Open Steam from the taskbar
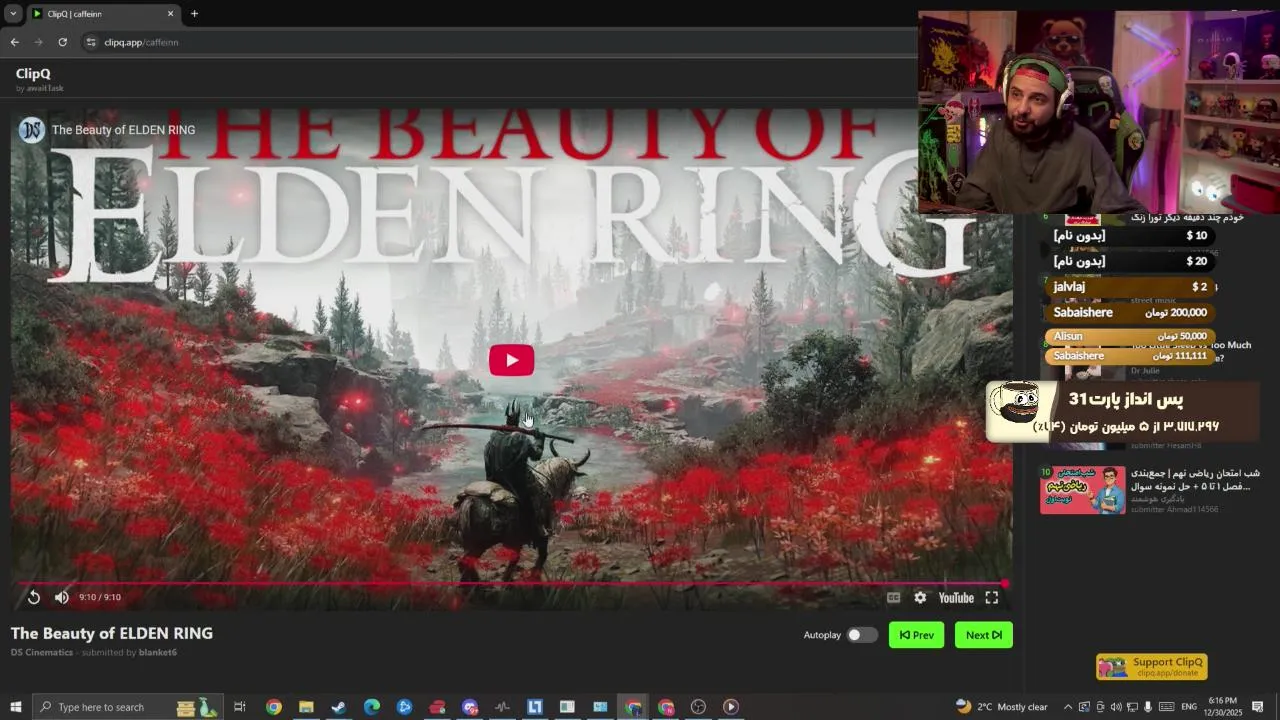Viewport: 1280px width, 720px height. tap(339, 707)
